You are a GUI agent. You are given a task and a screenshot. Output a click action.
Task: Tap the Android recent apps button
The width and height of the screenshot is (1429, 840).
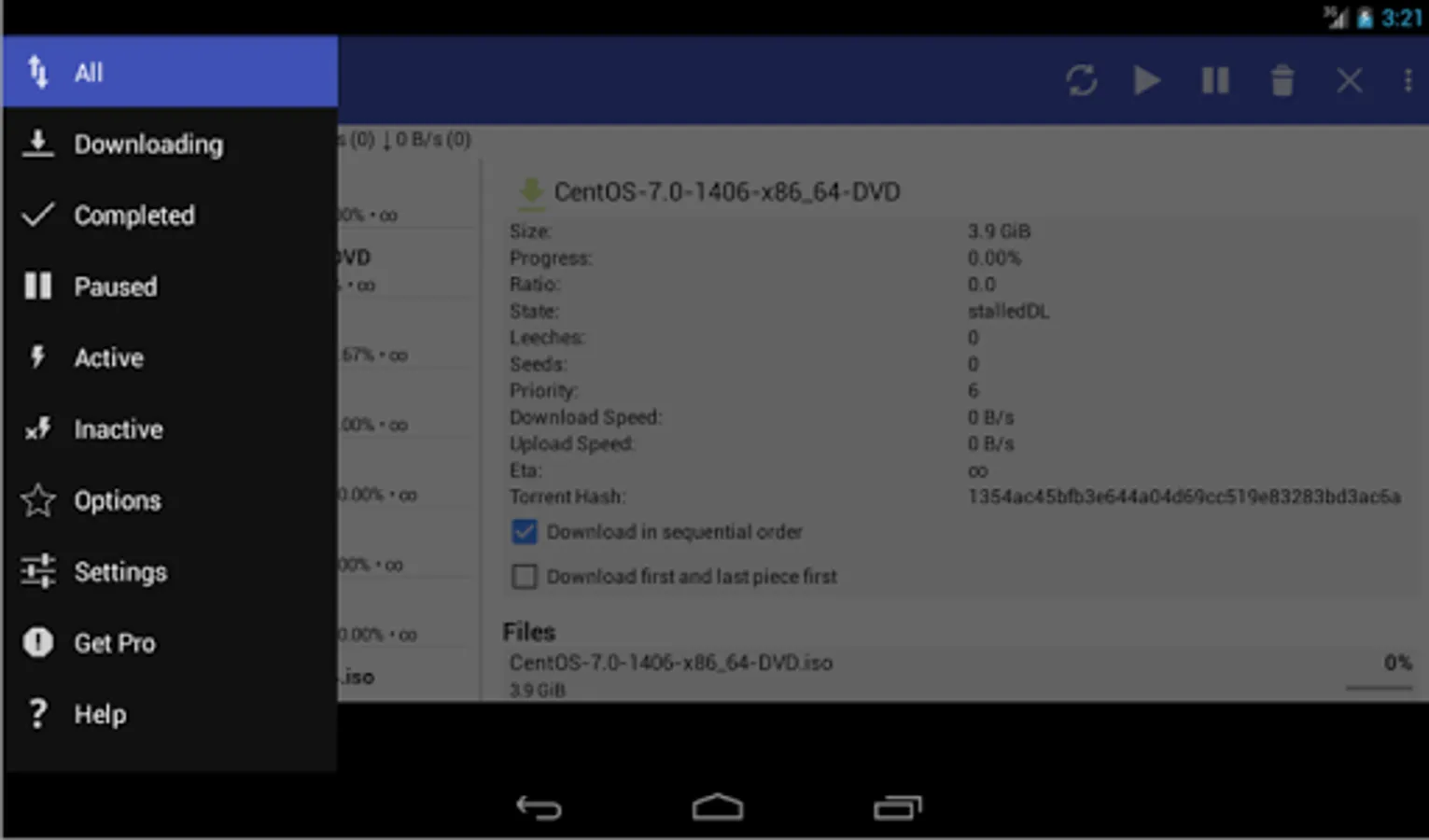897,807
